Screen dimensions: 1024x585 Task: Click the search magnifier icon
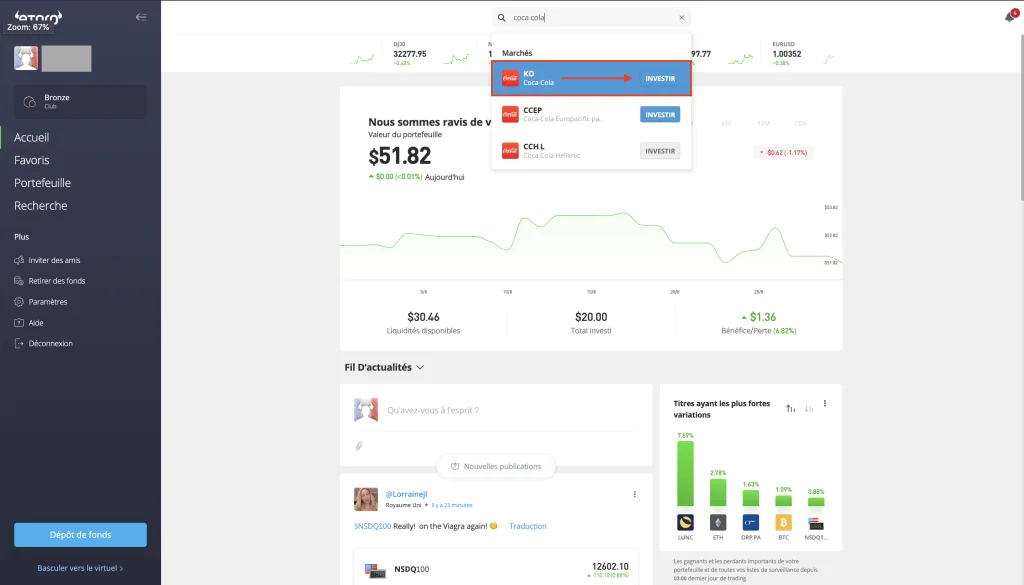[x=502, y=18]
